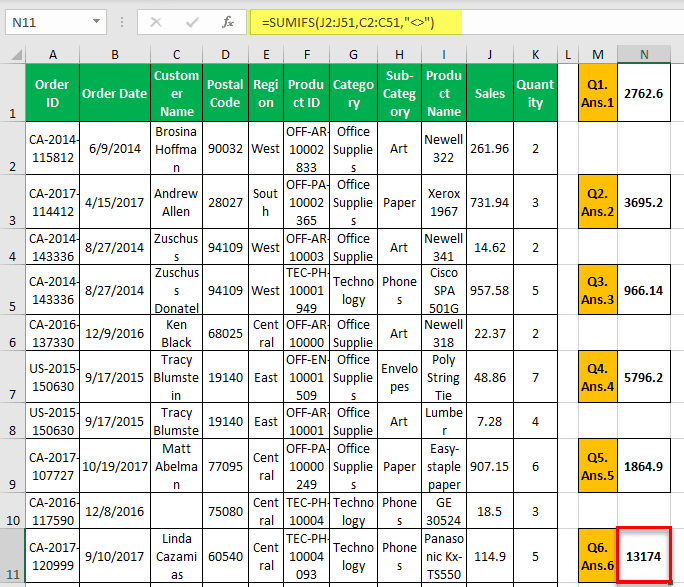Select column C header
The image size is (684, 587).
point(177,55)
